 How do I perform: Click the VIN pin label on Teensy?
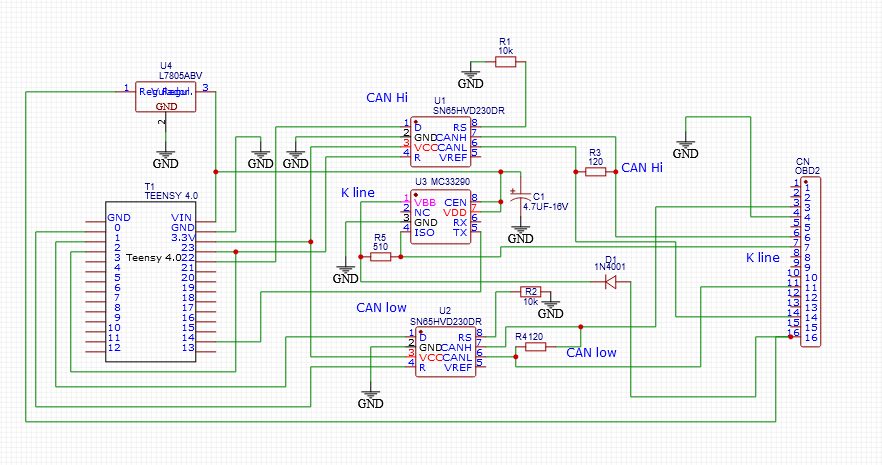181,217
